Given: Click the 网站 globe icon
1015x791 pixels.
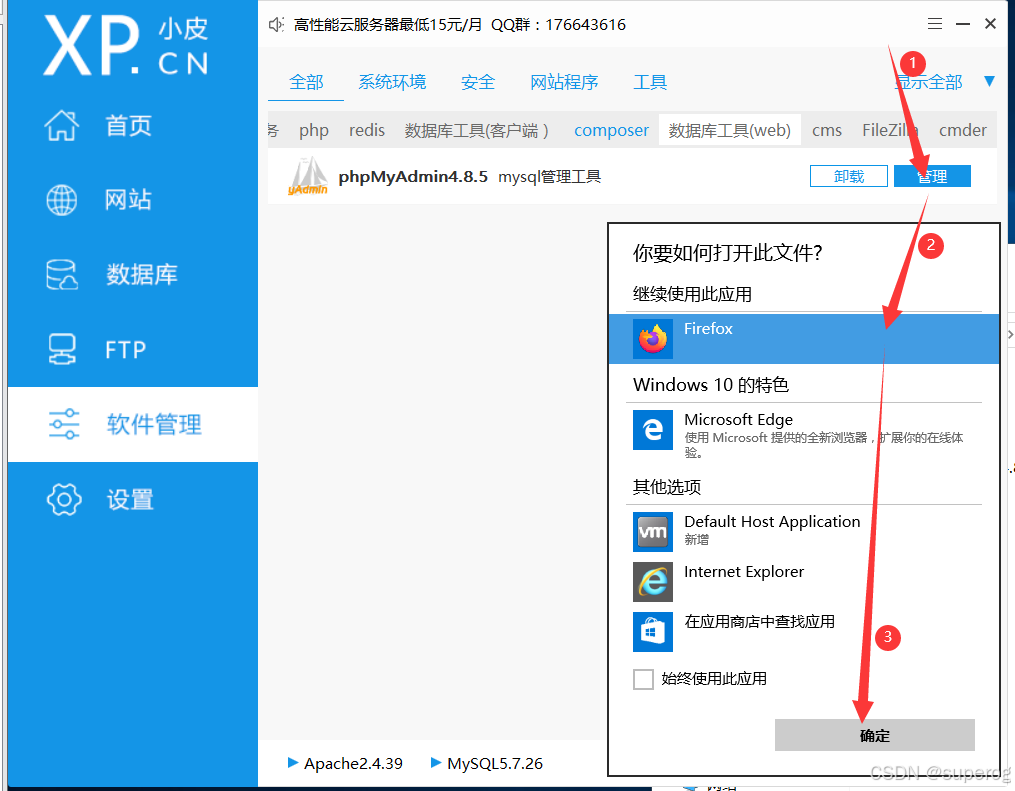Looking at the screenshot, I should tap(61, 200).
